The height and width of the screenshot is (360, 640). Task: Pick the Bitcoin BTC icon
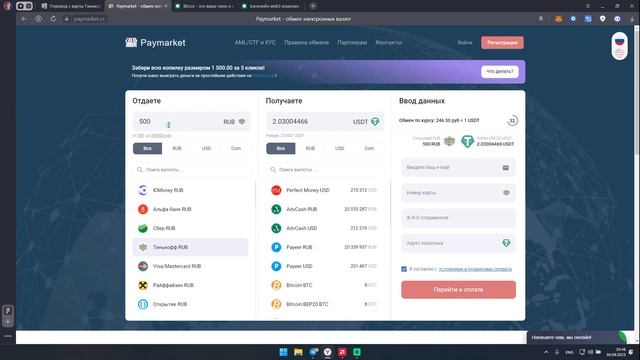(x=276, y=285)
